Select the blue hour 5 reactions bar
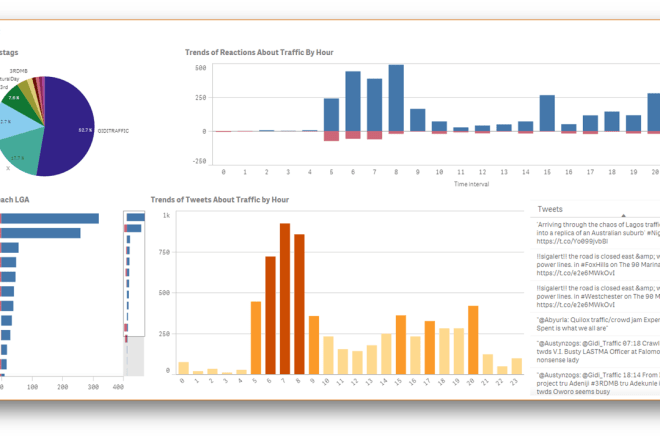The width and height of the screenshot is (660, 440). click(x=331, y=115)
